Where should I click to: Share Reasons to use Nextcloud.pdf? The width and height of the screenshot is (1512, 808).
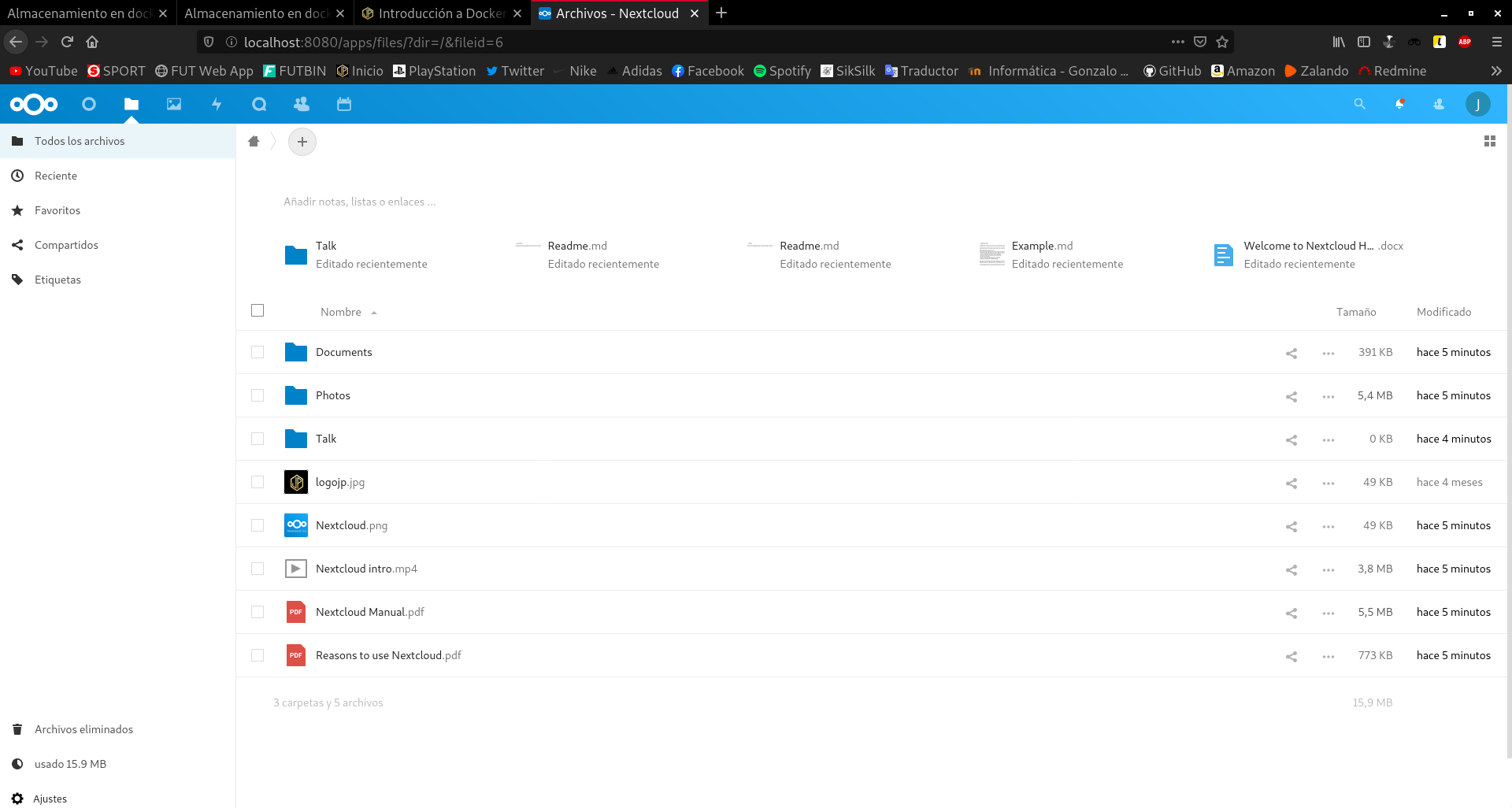pos(1291,656)
